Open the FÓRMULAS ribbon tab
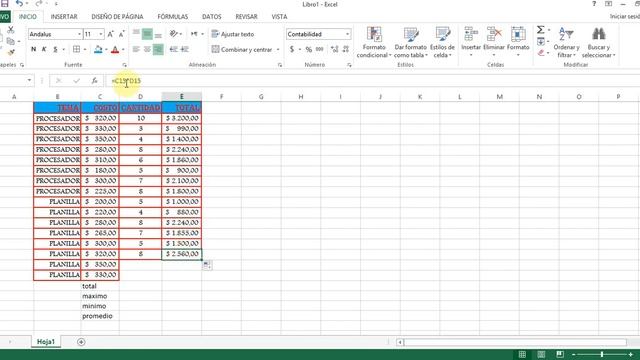This screenshot has width=640, height=360. (173, 17)
